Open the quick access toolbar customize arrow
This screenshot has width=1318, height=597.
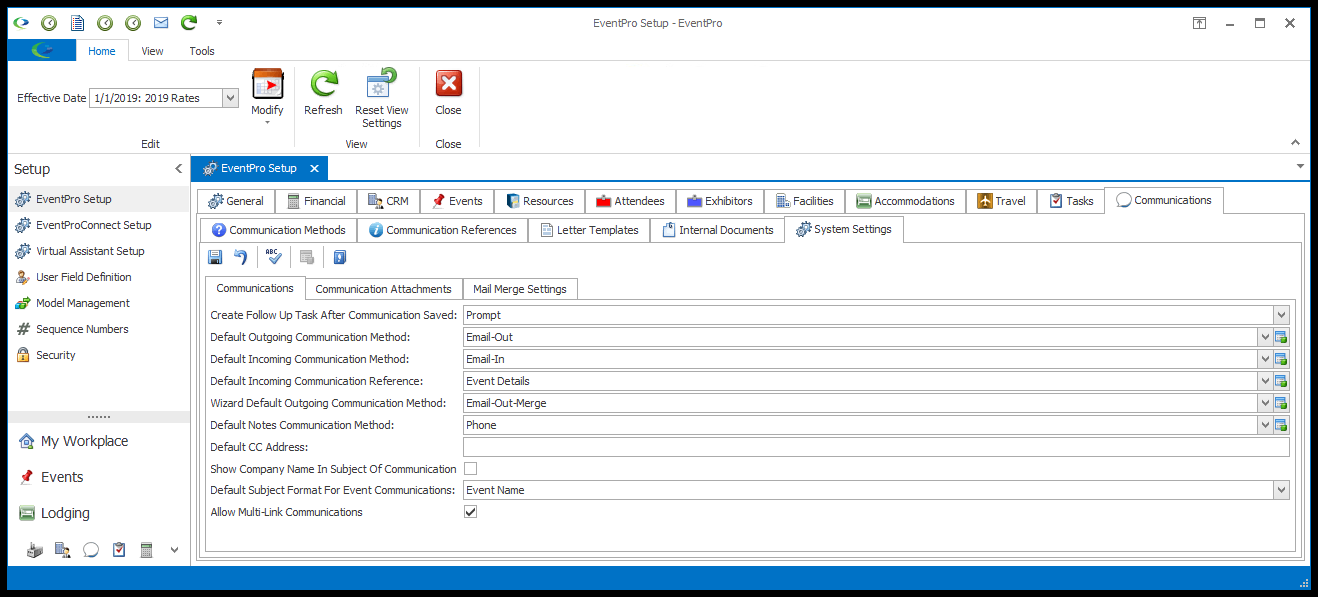219,23
